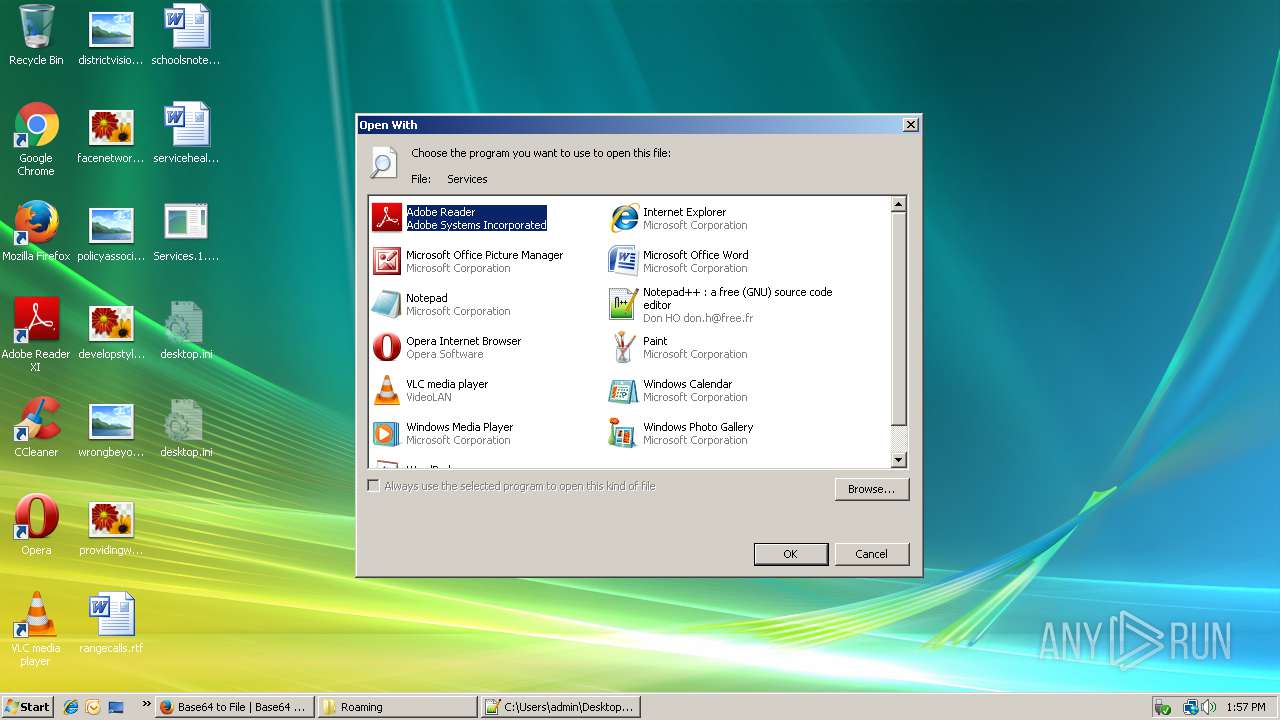
Task: Click program list scroll up arrow
Action: (898, 204)
